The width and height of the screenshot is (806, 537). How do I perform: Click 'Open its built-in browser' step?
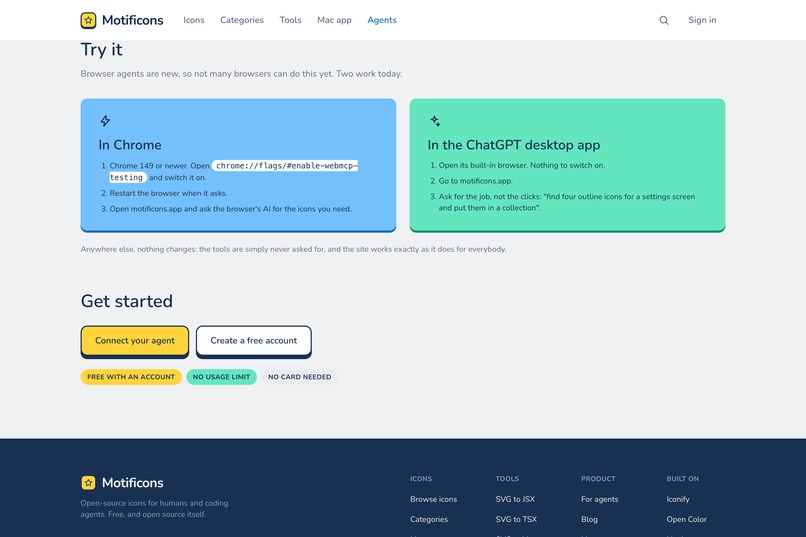[x=522, y=165]
